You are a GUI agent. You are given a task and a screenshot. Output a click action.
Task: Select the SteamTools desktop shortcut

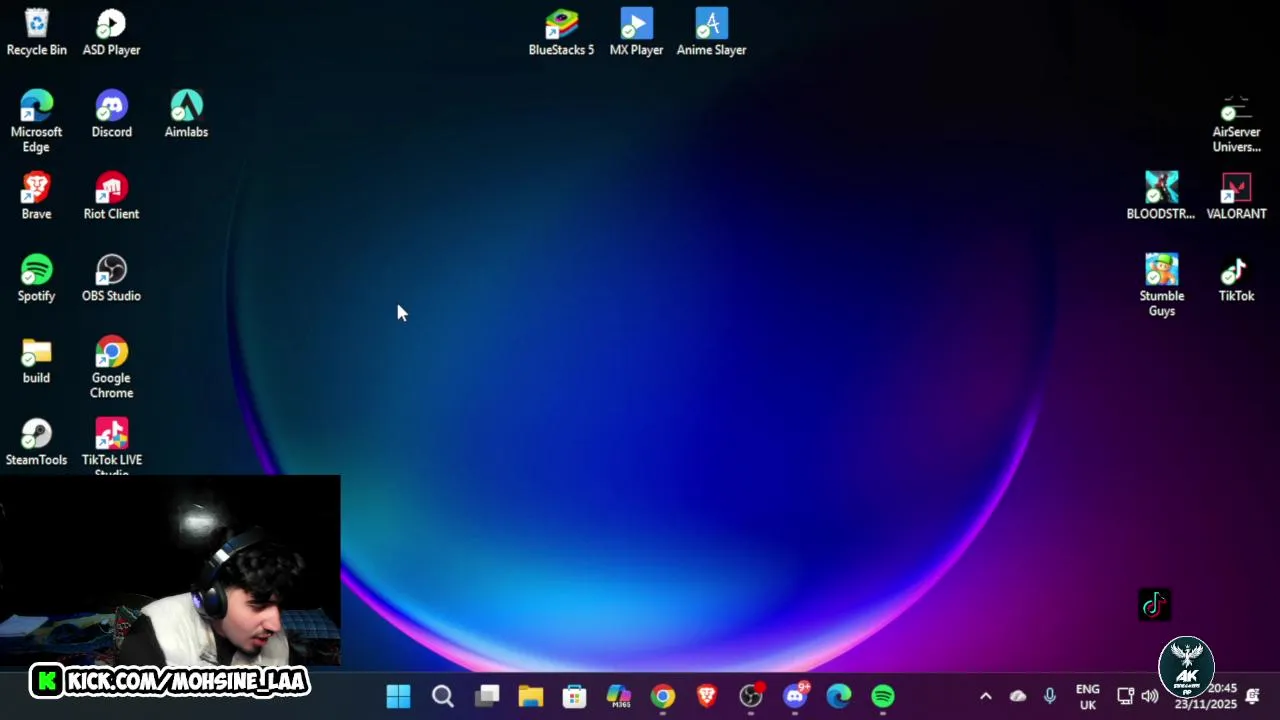36,442
